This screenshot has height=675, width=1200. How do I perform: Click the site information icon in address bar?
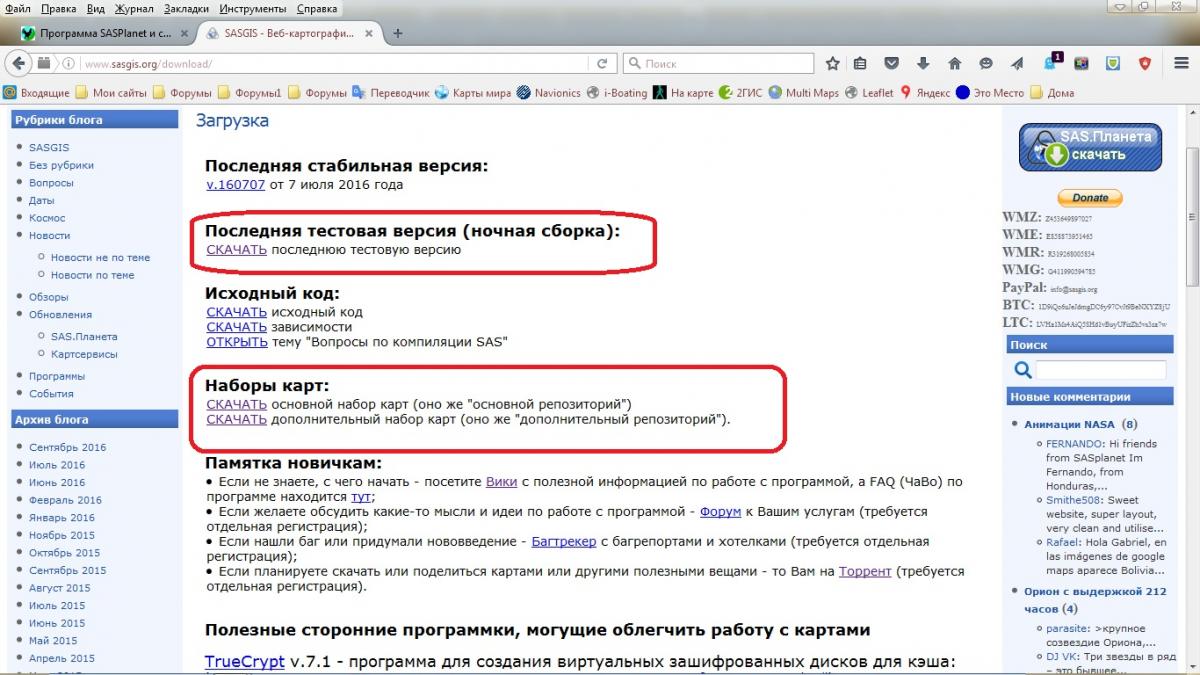click(x=69, y=63)
